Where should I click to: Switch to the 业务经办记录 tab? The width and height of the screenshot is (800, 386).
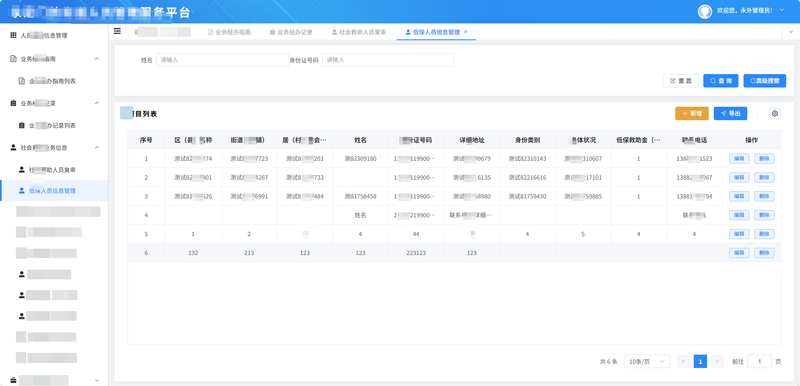[291, 32]
